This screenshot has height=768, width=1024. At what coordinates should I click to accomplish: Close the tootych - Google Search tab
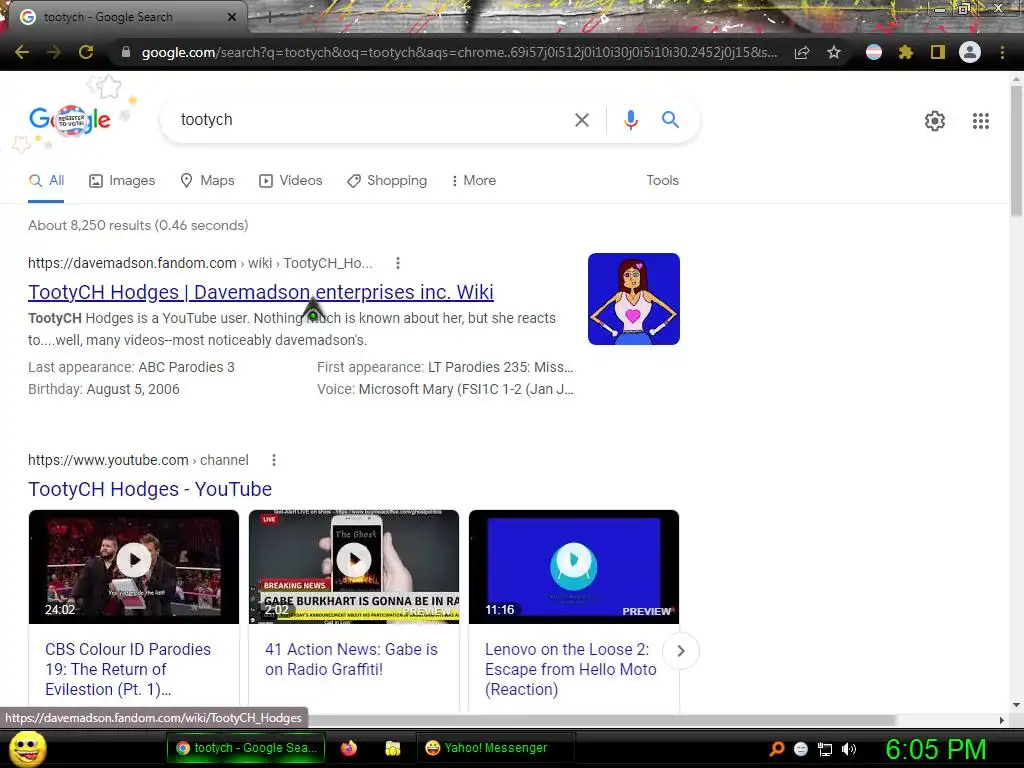click(x=231, y=17)
